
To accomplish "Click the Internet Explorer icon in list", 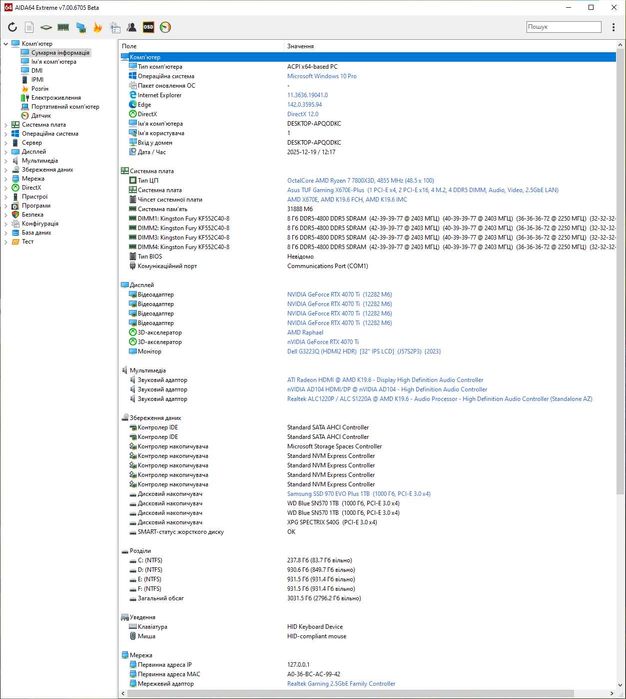I will [x=132, y=95].
